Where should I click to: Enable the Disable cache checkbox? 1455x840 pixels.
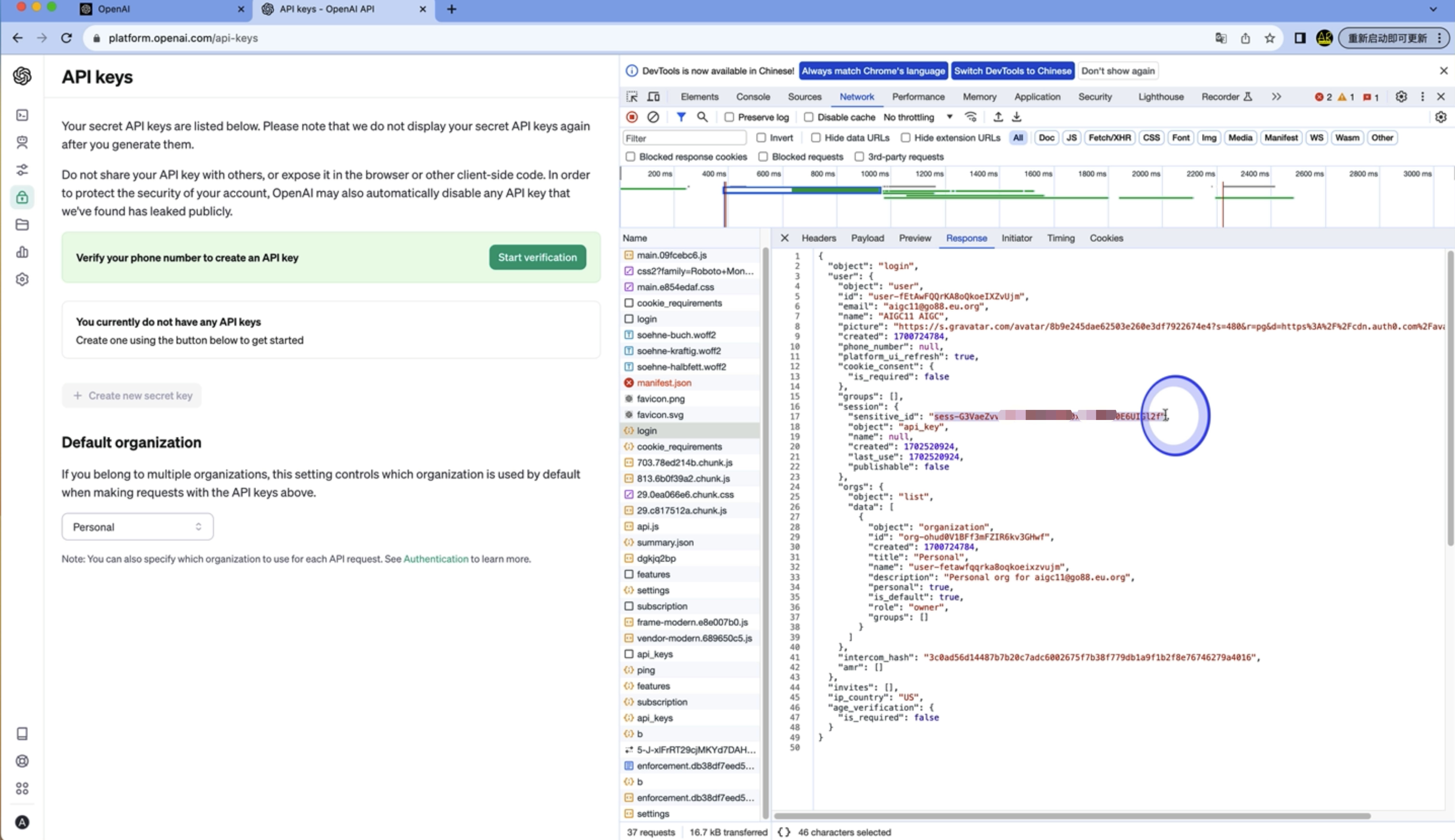pos(808,117)
